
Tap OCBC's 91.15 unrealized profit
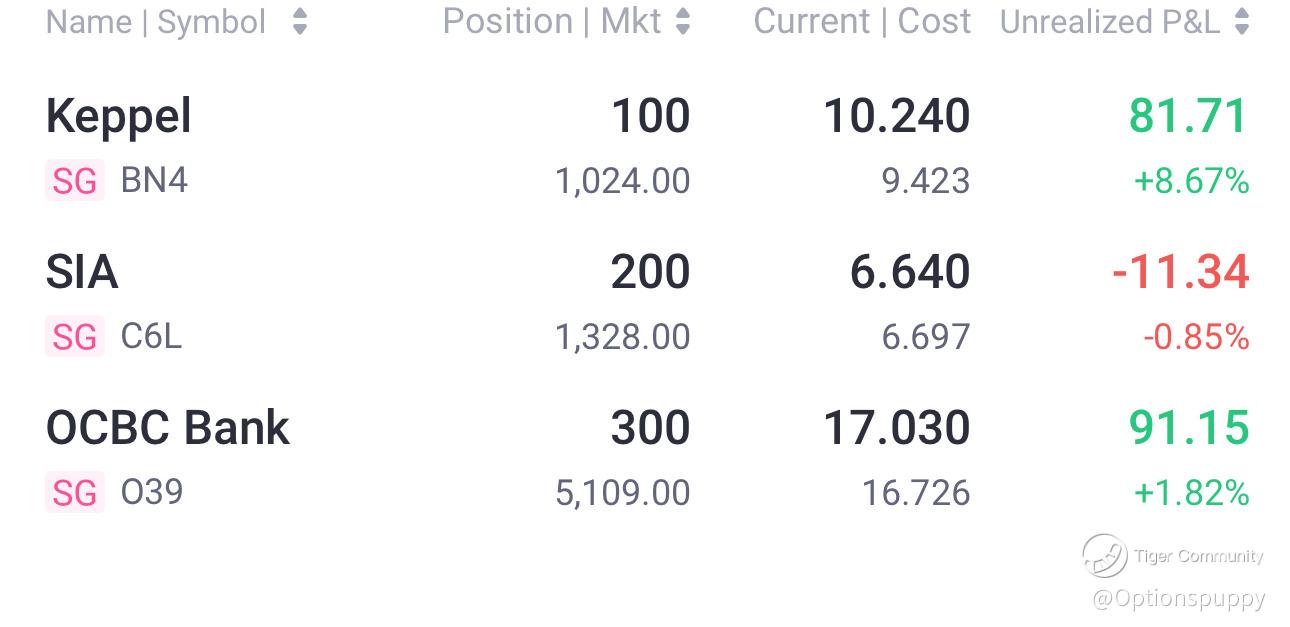tap(1189, 428)
